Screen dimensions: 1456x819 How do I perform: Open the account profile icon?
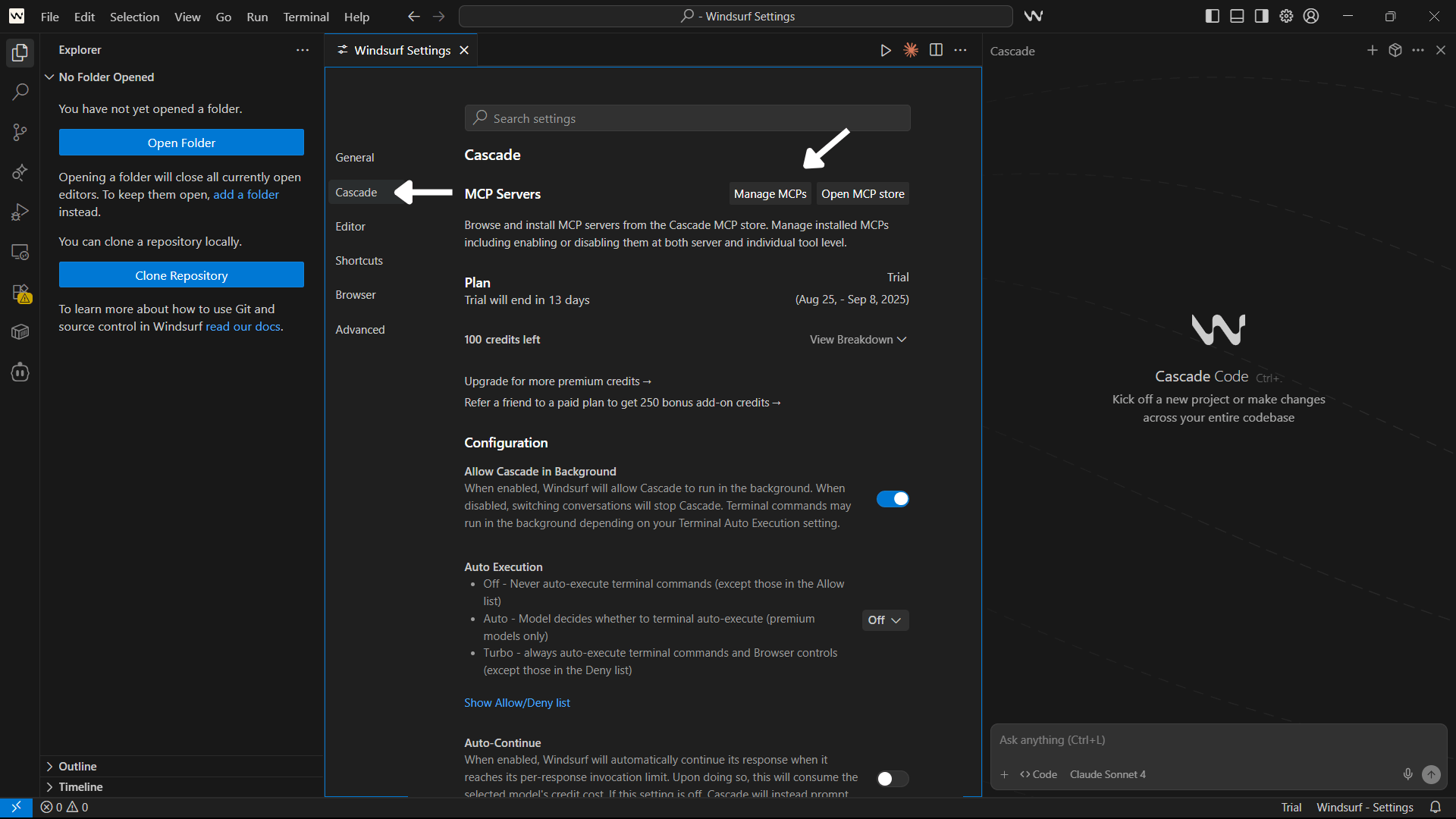tap(1311, 16)
